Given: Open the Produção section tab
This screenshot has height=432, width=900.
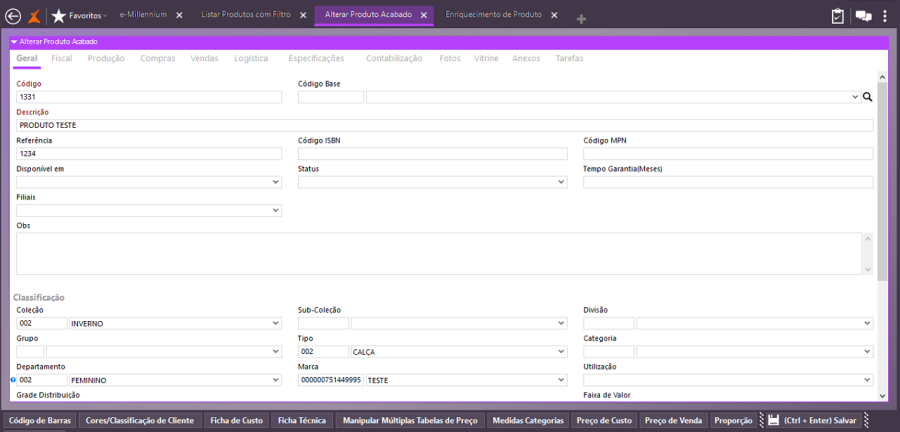Looking at the screenshot, I should click(x=106, y=59).
